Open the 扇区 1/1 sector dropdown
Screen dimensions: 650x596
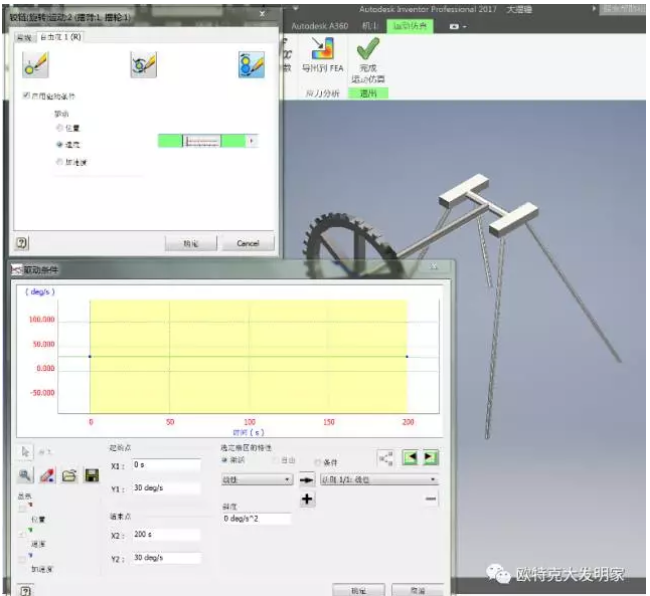click(380, 480)
